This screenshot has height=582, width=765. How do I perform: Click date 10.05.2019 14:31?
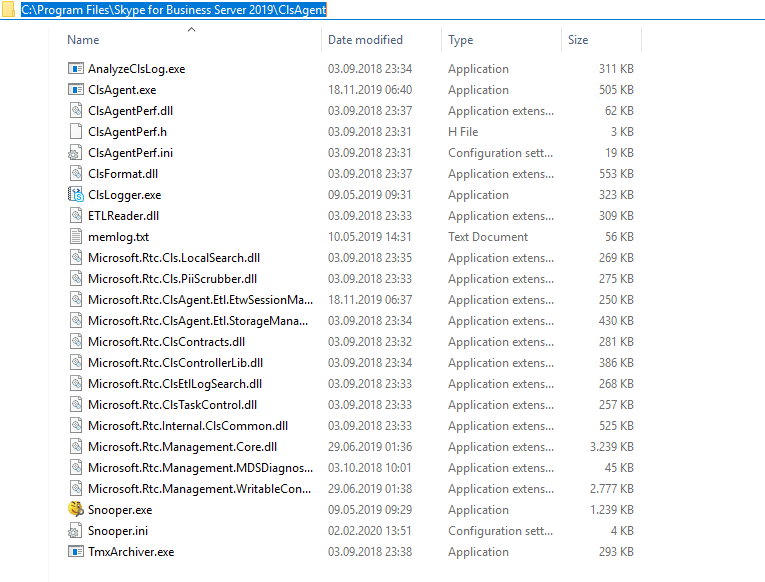click(370, 237)
